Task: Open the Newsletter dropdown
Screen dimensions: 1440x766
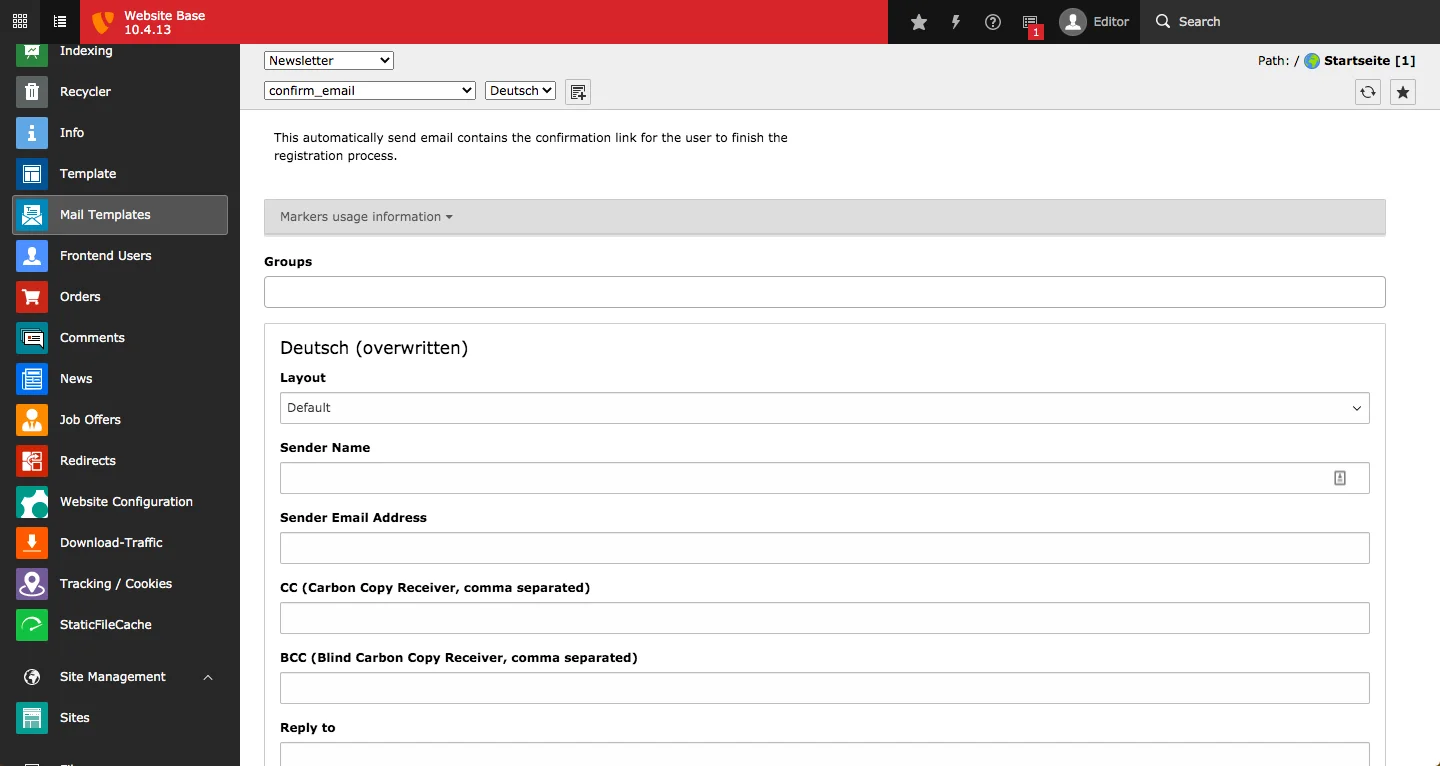Action: 328,60
